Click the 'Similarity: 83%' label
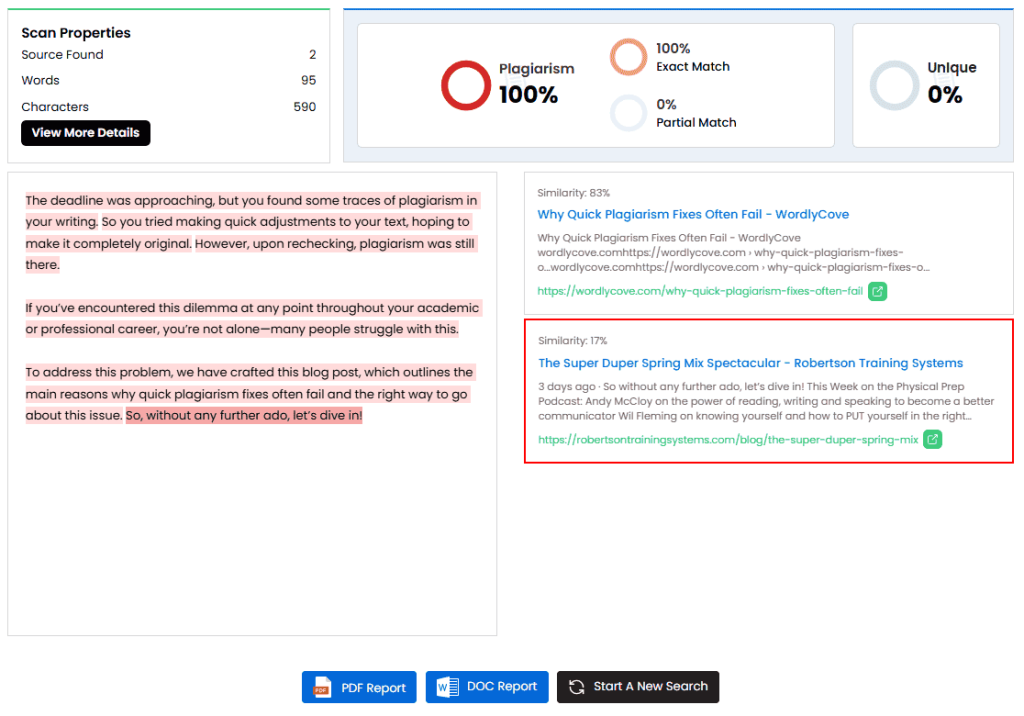Image resolution: width=1024 pixels, height=716 pixels. pos(573,192)
